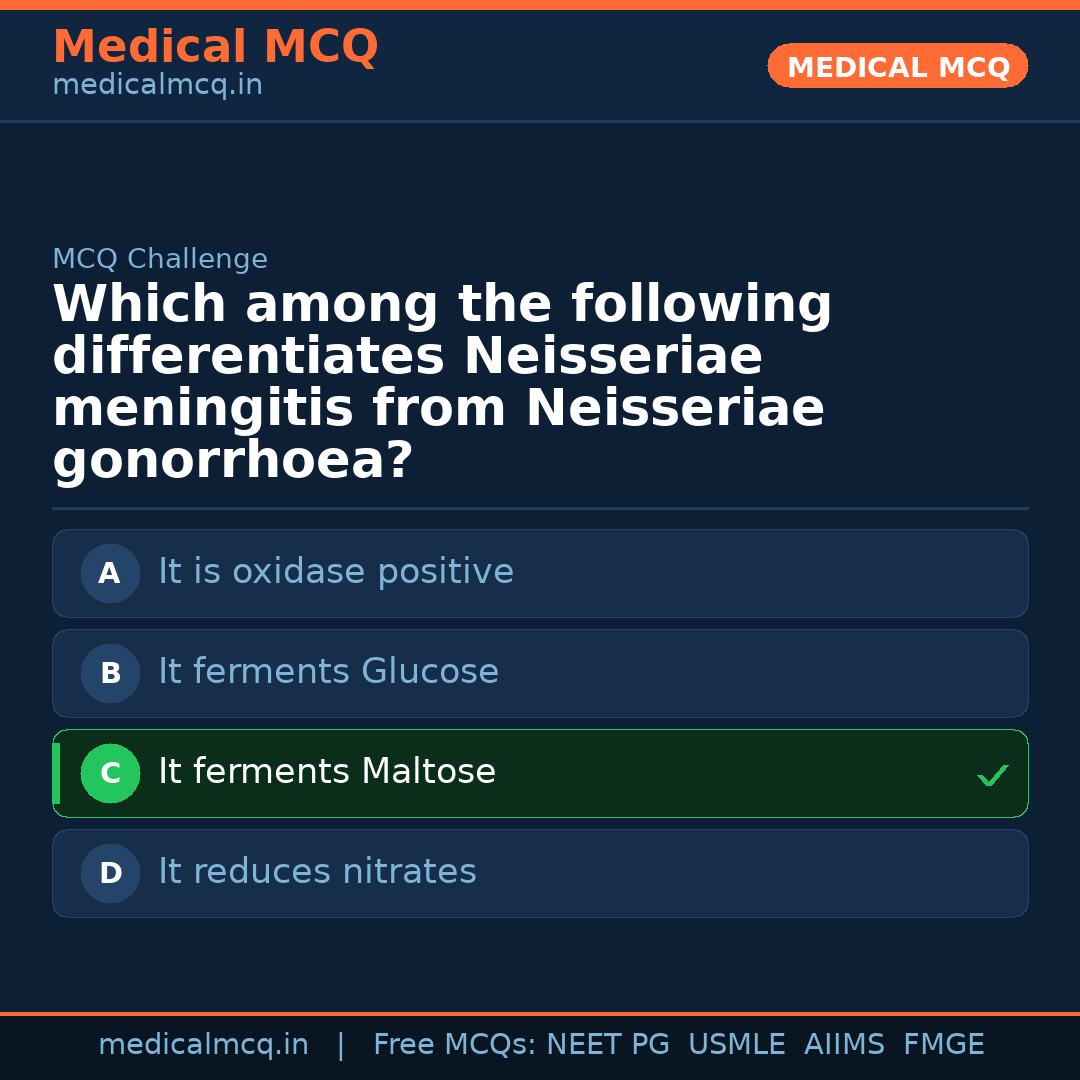1080x1080 pixels.
Task: Select the letter A circle
Action: point(110,573)
